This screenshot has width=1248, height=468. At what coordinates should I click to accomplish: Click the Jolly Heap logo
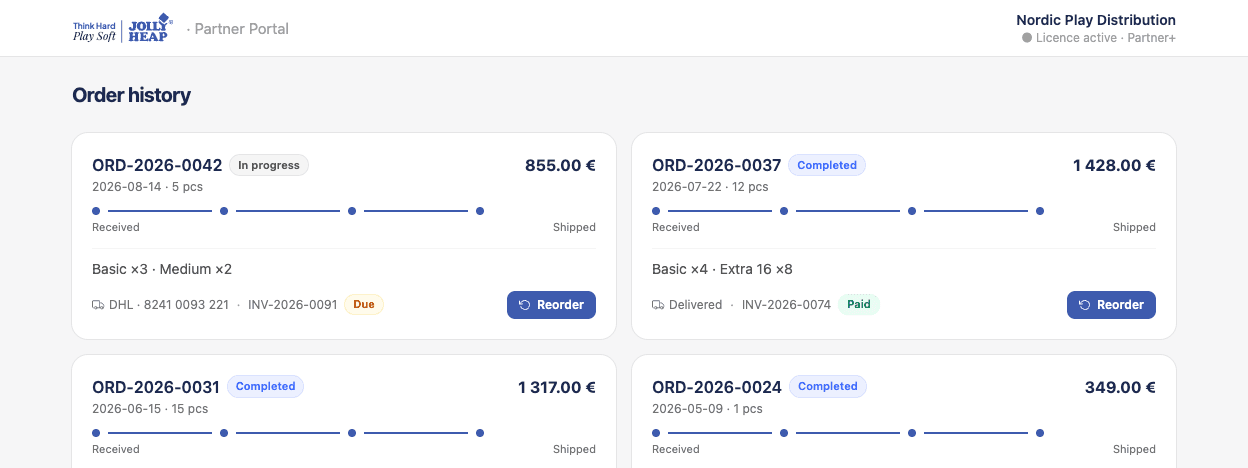pyautogui.click(x=123, y=28)
